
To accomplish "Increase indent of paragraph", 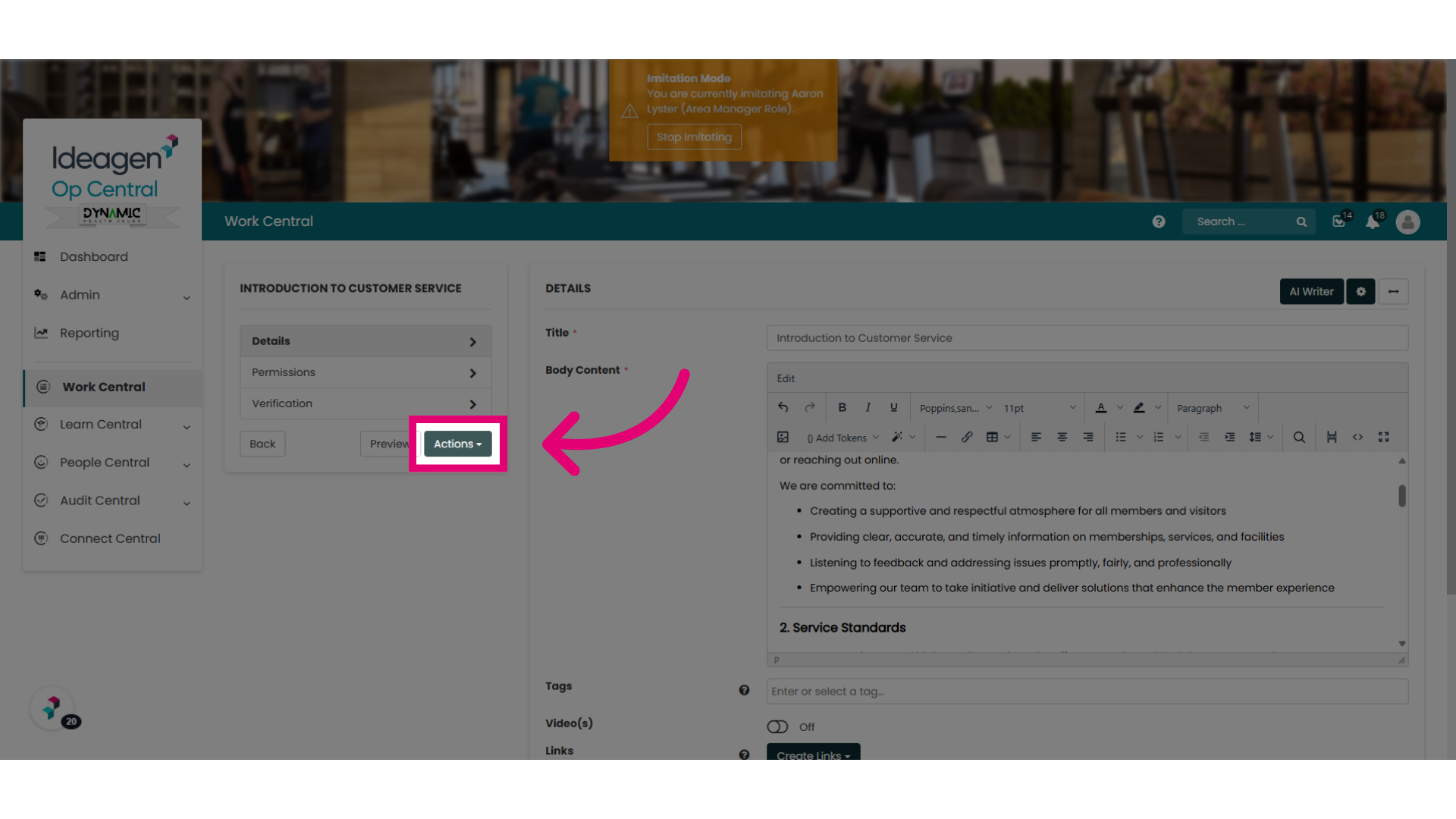I will (1229, 437).
